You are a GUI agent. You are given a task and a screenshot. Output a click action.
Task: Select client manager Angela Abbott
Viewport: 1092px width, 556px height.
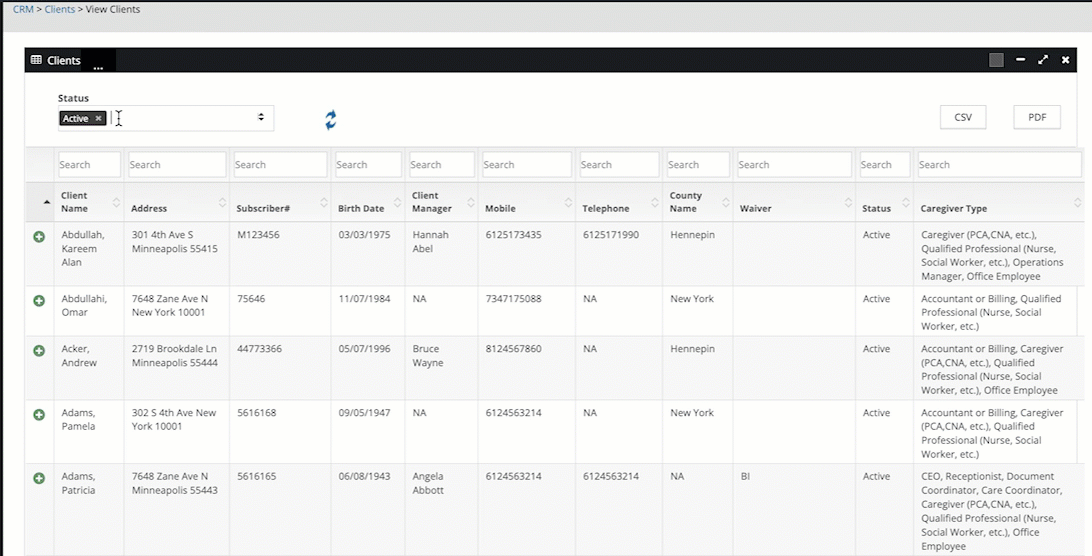[x=429, y=484]
